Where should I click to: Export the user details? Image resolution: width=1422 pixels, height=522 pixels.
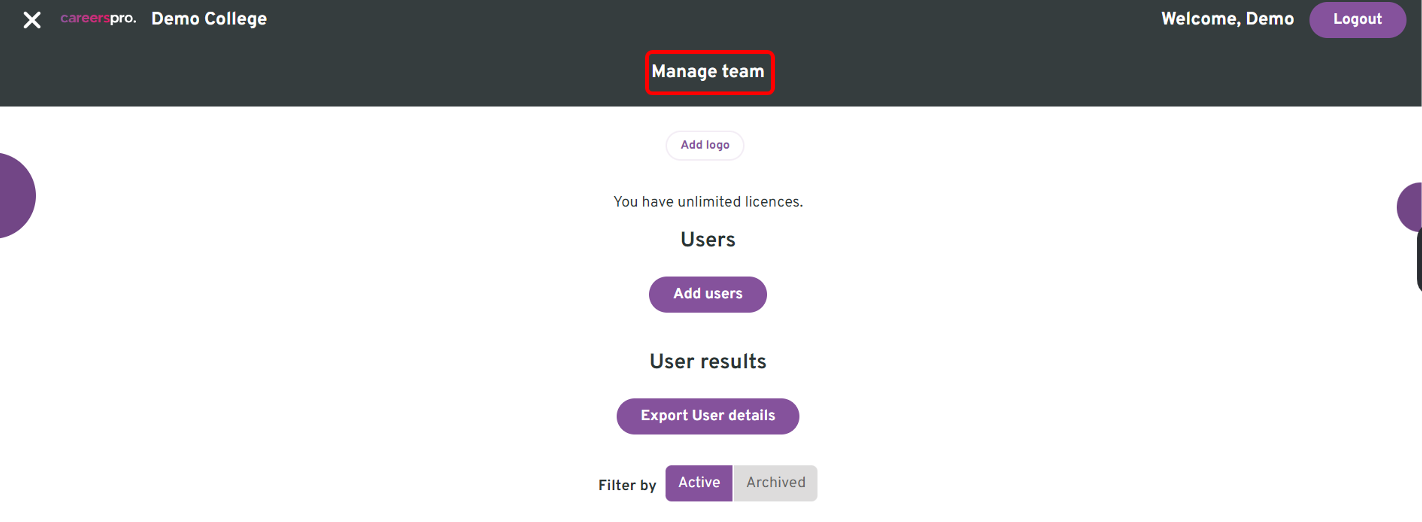[708, 416]
